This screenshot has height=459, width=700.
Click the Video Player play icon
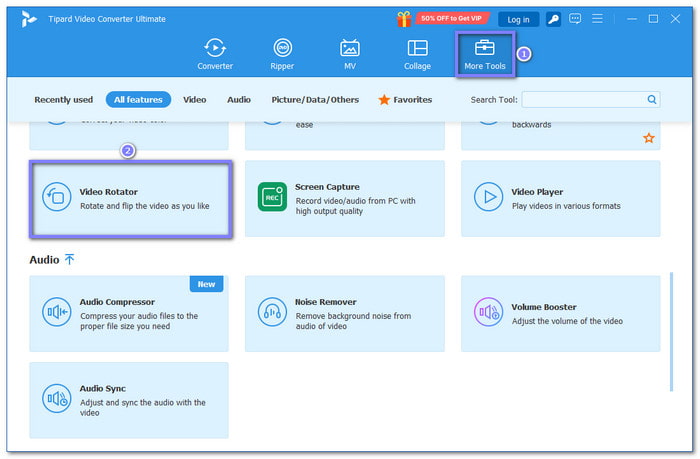click(488, 197)
